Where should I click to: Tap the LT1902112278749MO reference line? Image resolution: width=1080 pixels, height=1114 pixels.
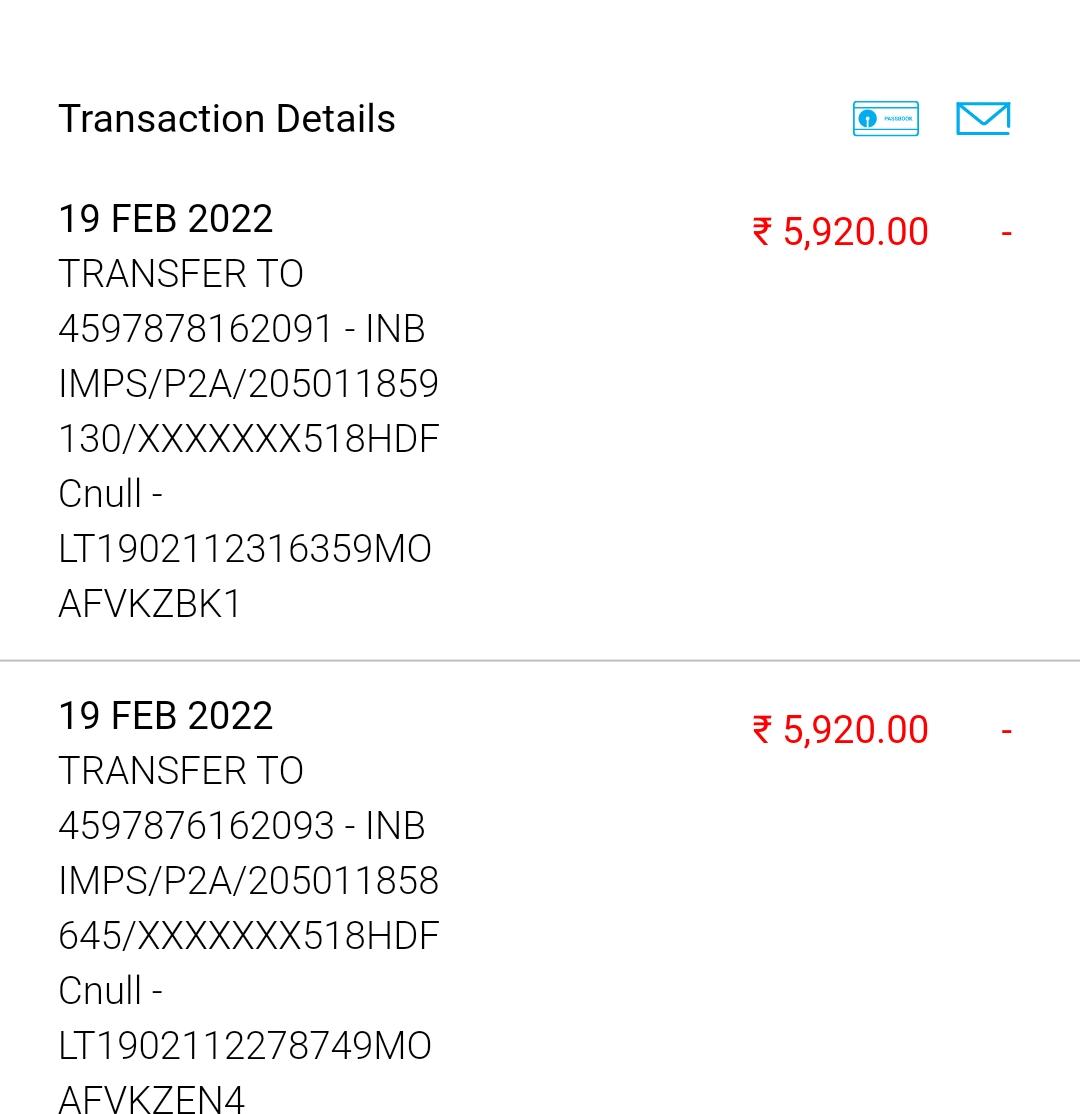(245, 1046)
